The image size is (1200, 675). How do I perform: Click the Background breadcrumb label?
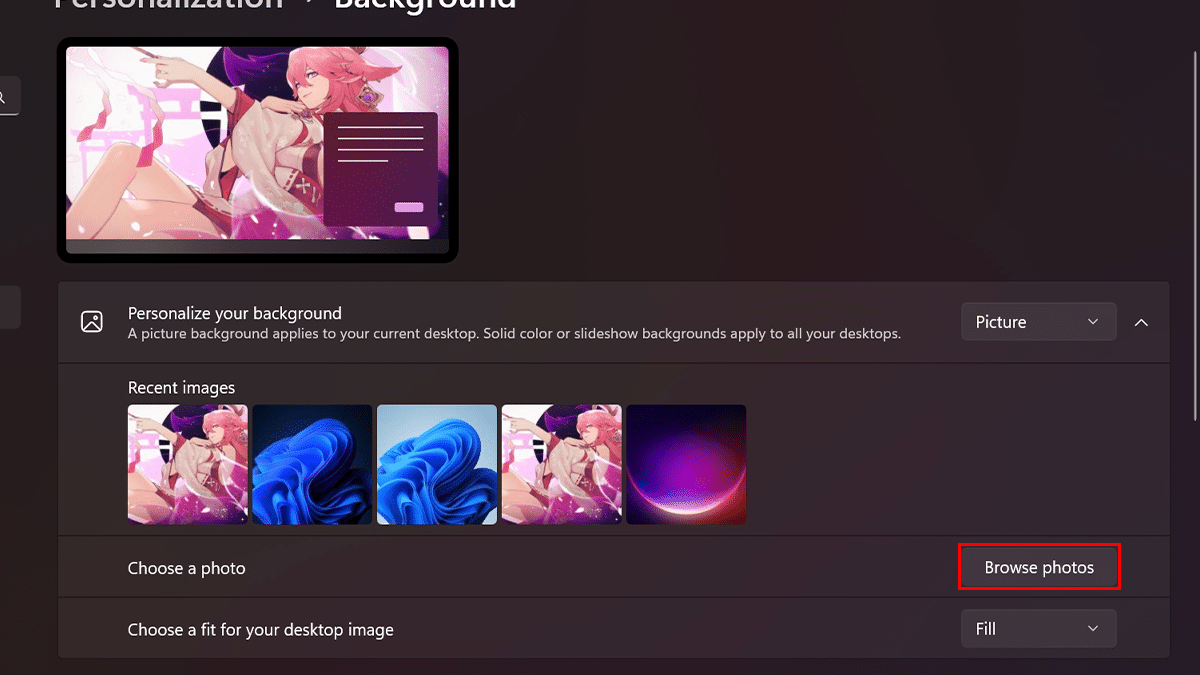click(424, 5)
